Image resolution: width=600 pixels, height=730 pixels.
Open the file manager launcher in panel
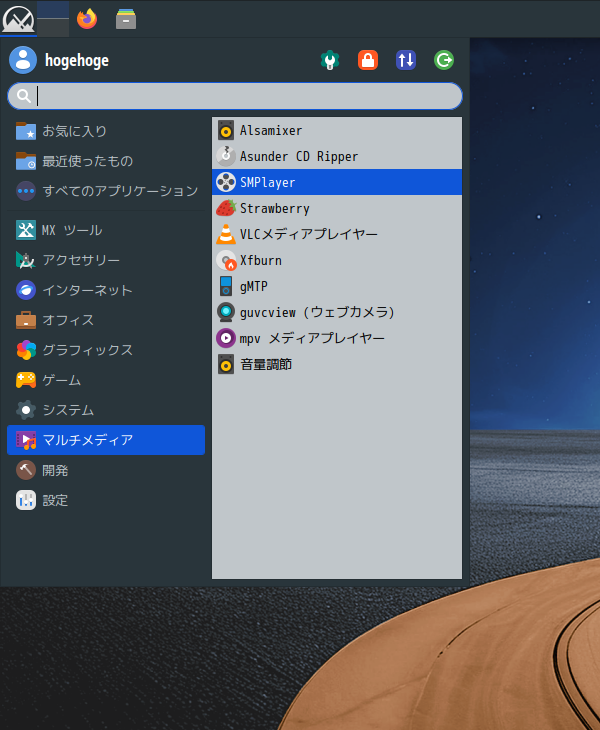[x=126, y=19]
